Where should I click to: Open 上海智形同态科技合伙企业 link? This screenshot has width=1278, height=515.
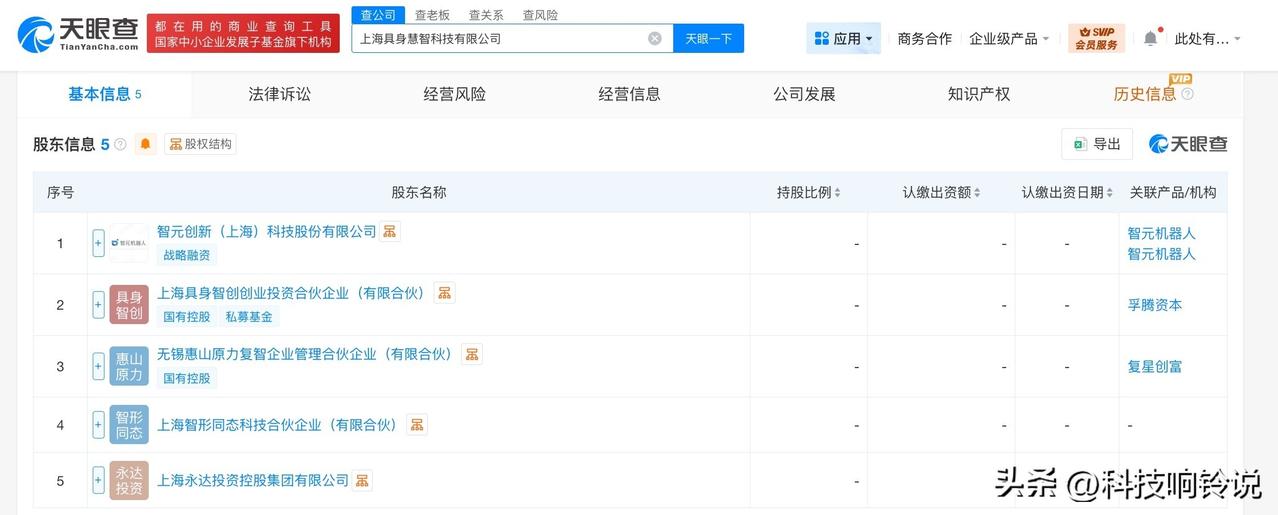point(280,424)
